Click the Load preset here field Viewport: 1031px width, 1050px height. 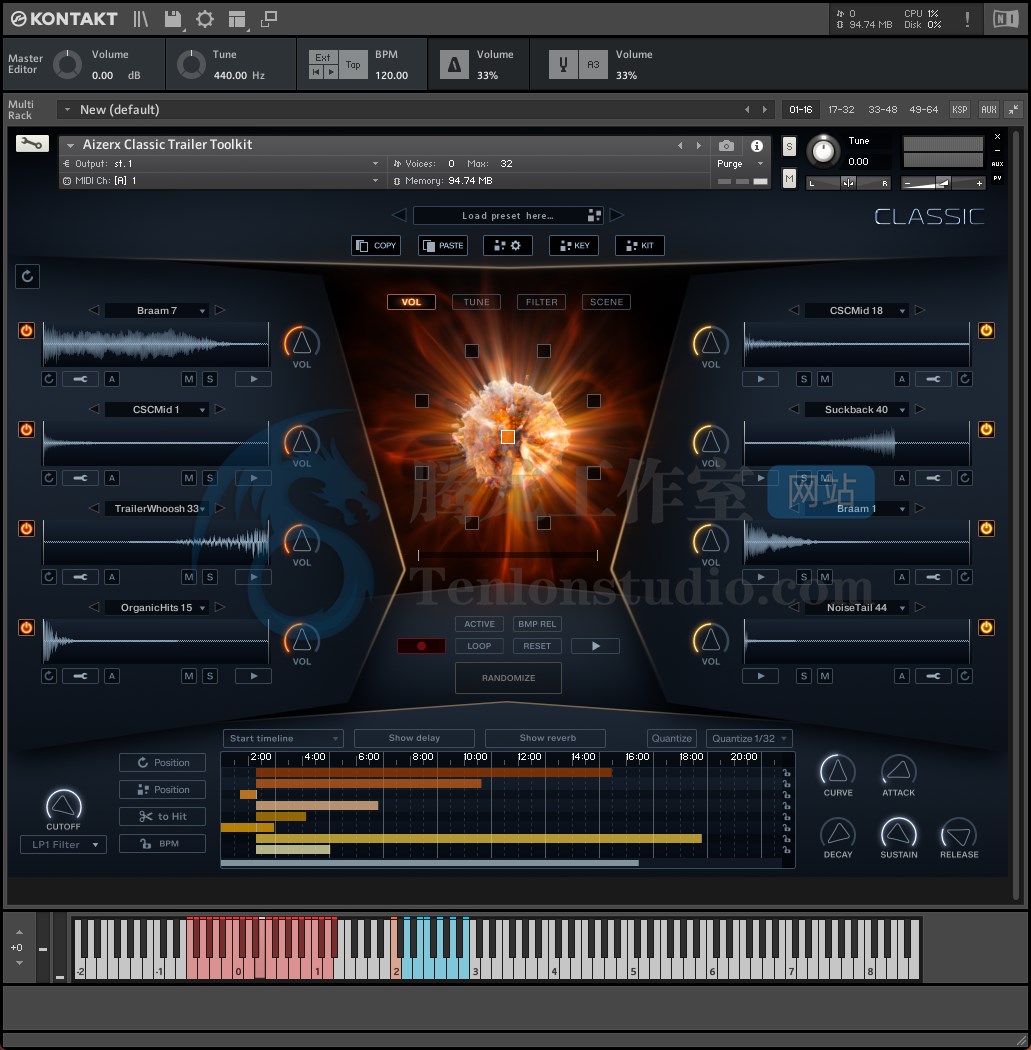point(507,215)
